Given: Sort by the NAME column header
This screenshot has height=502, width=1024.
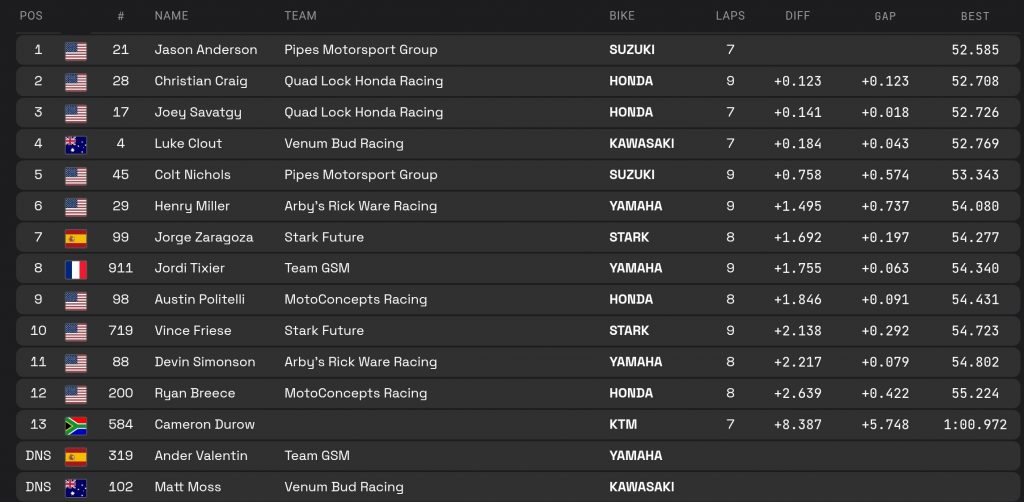Looking at the screenshot, I should point(171,16).
